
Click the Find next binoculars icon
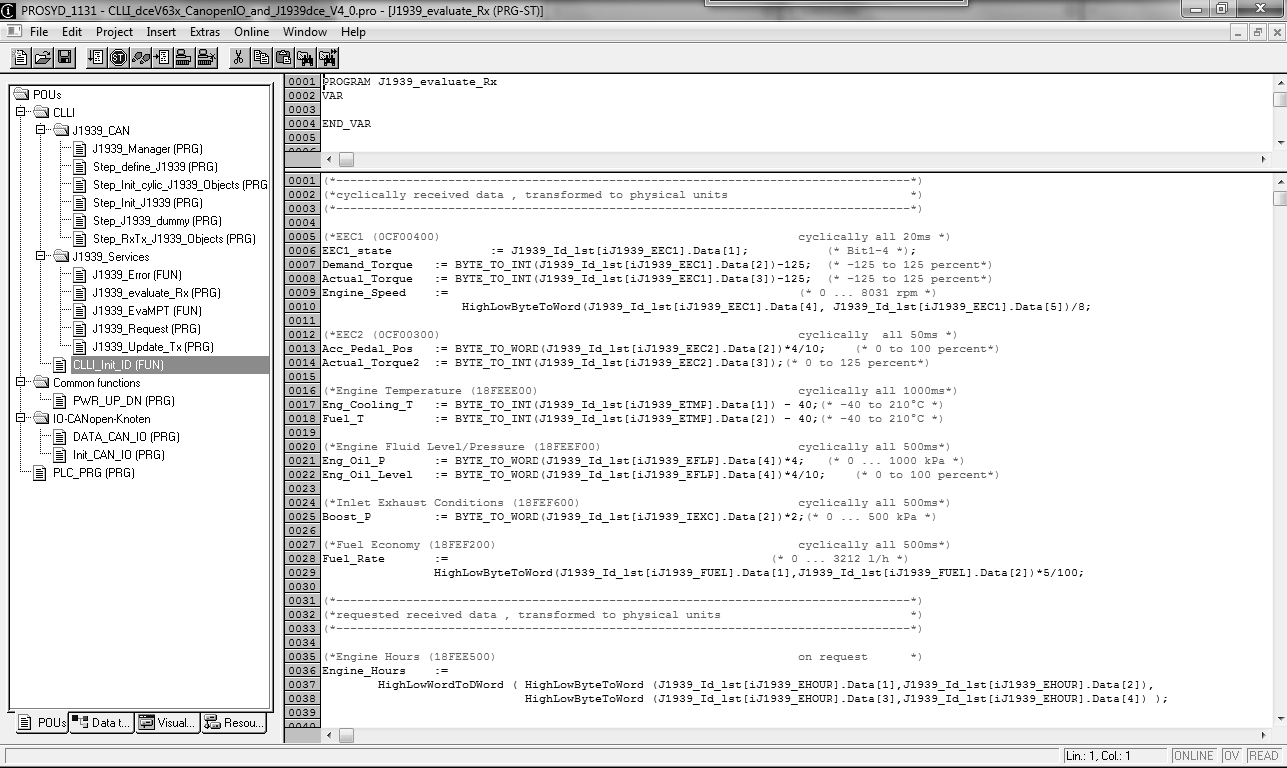[329, 57]
